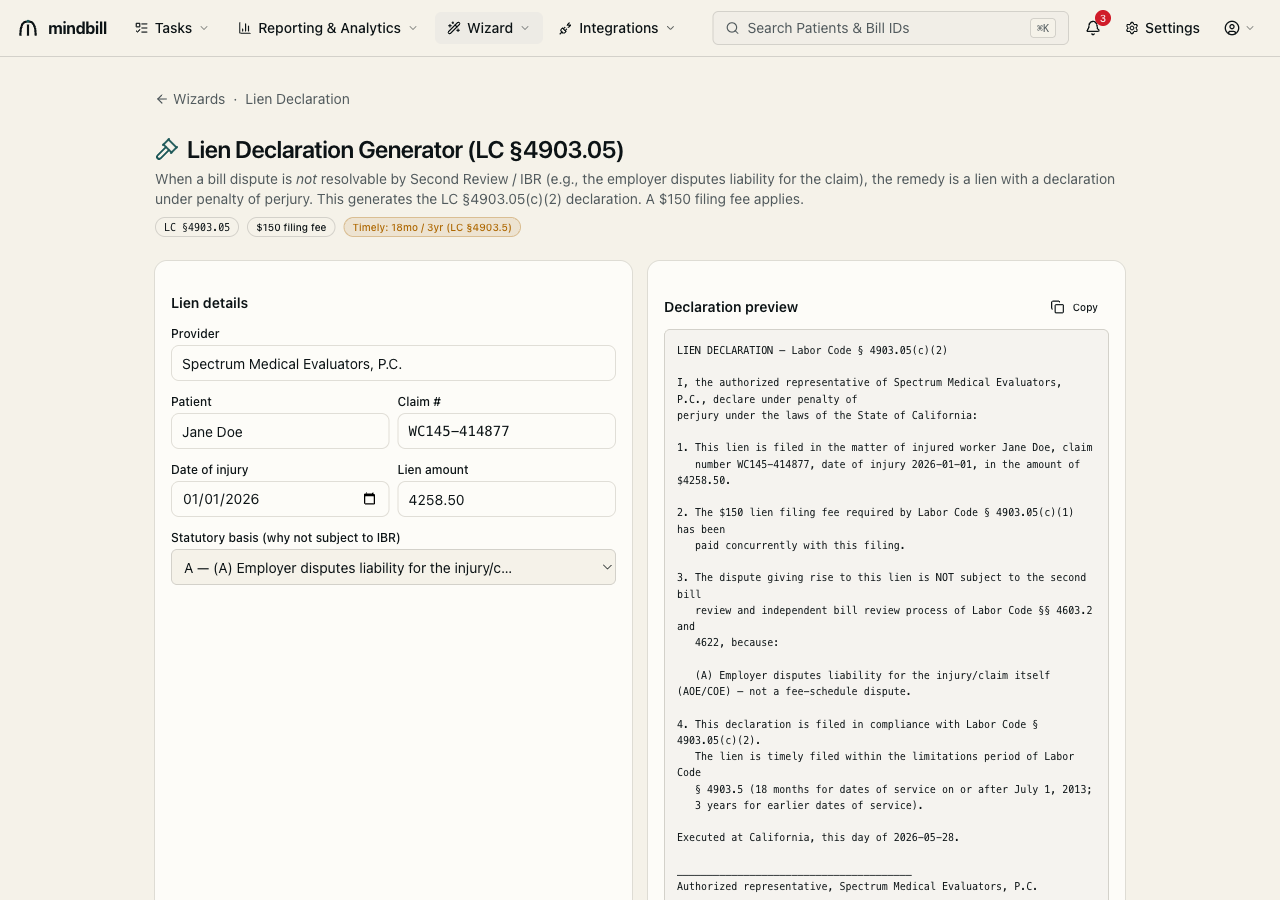Click the gavel icon by page title
The height and width of the screenshot is (900, 1280).
167,150
